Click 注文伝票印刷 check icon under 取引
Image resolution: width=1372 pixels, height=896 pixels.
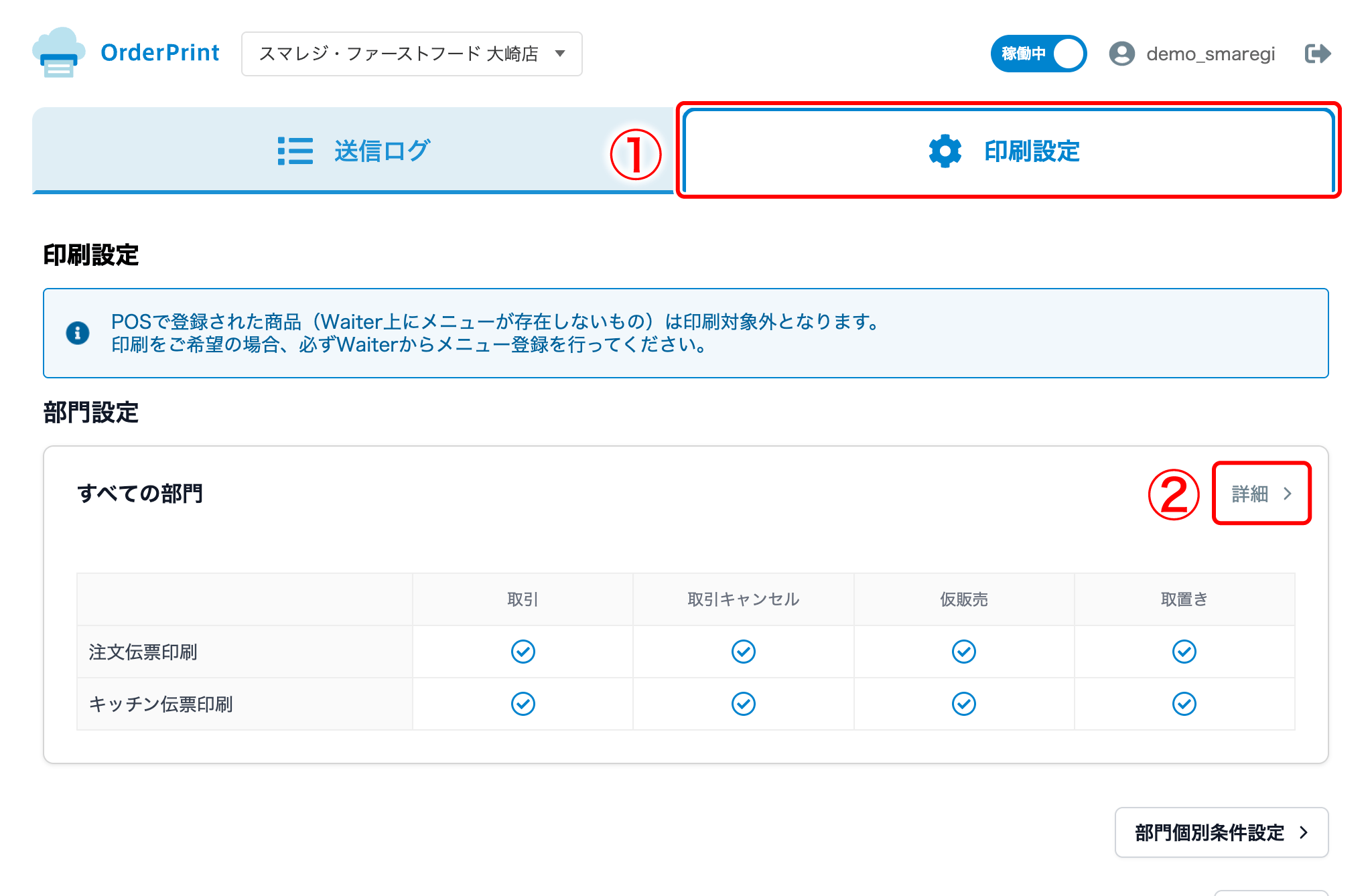click(523, 652)
